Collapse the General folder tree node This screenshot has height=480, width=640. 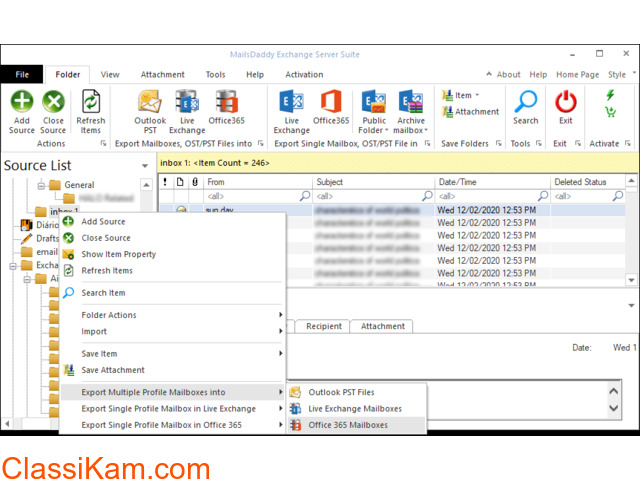click(41, 186)
